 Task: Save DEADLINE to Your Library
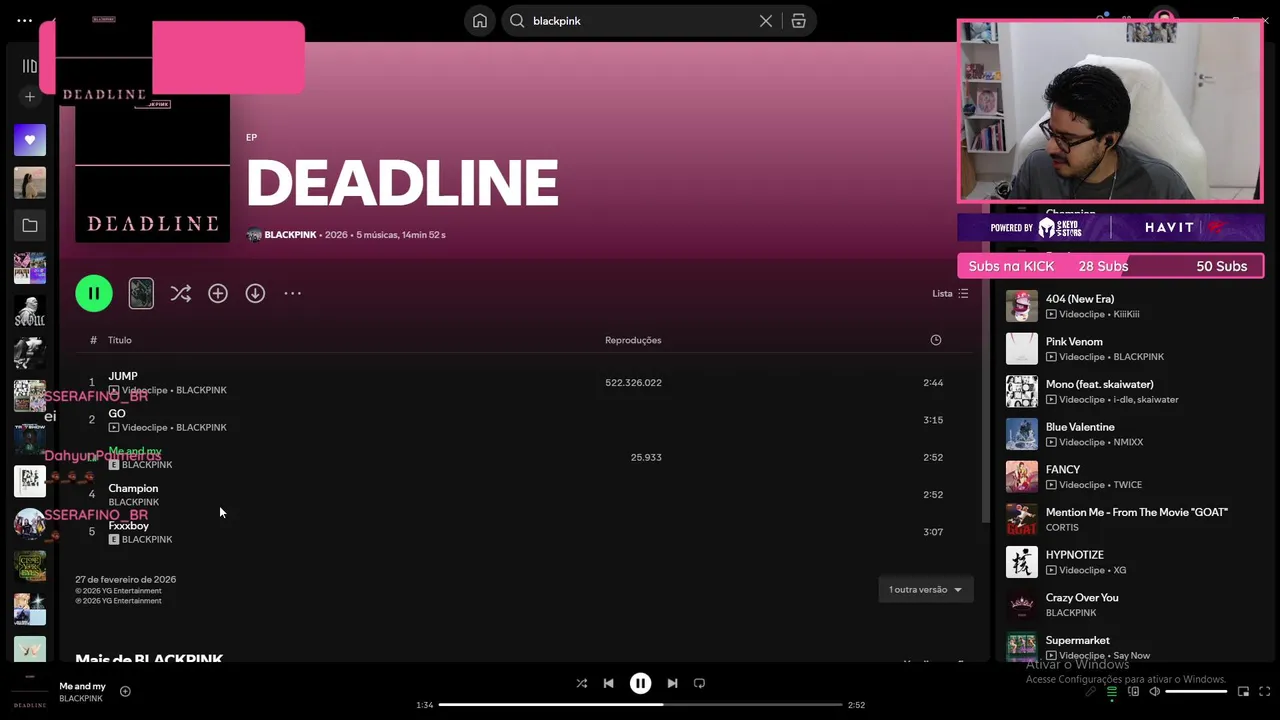coord(218,293)
